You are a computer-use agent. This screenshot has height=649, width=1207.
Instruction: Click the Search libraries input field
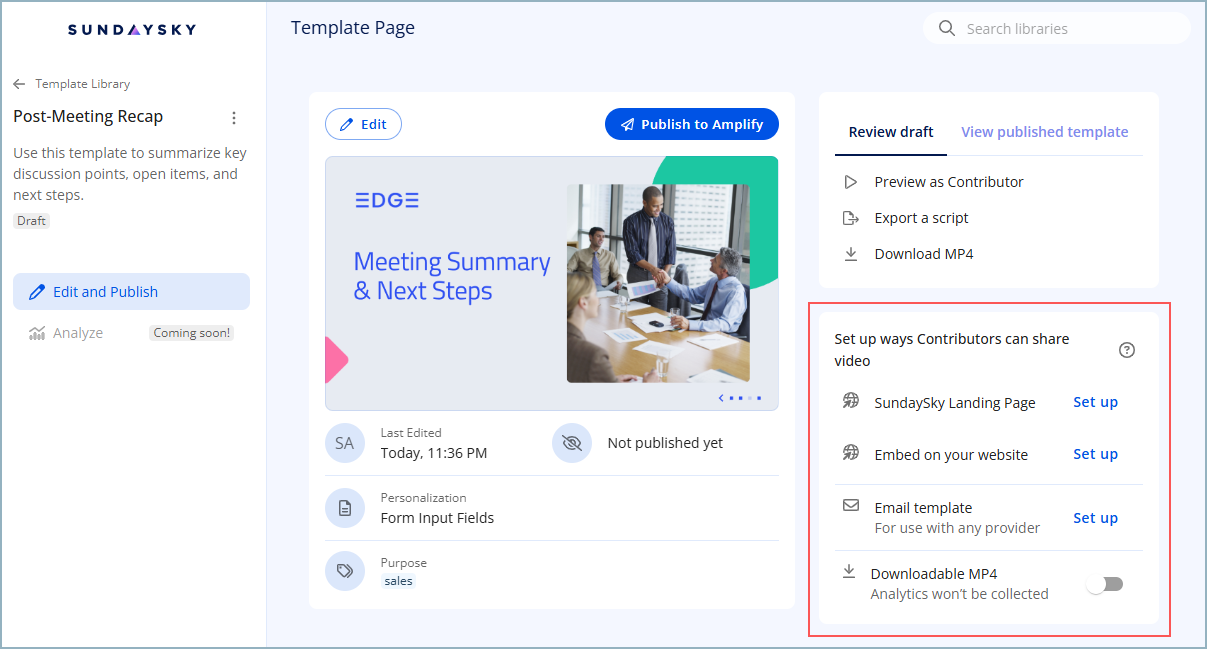click(x=1070, y=29)
